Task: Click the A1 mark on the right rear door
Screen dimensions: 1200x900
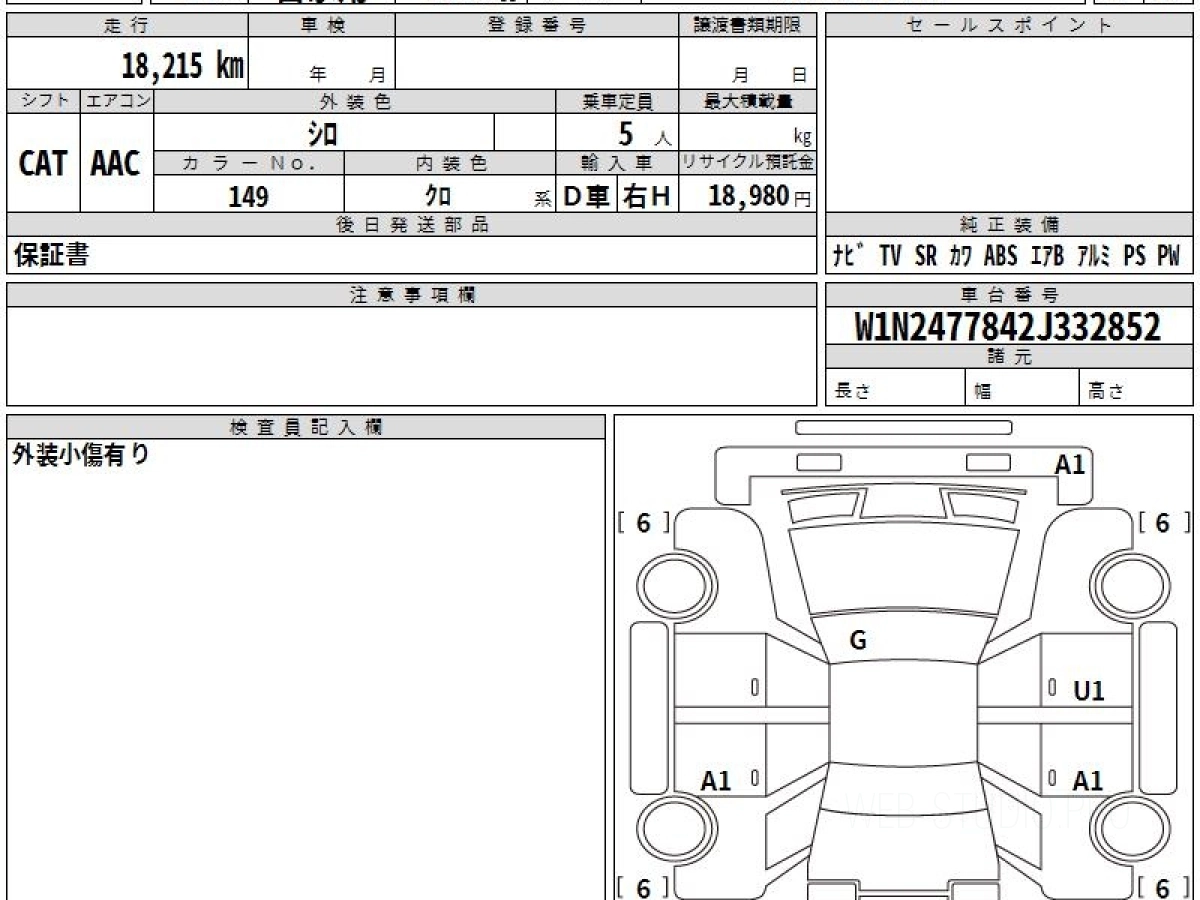Action: click(x=1088, y=781)
